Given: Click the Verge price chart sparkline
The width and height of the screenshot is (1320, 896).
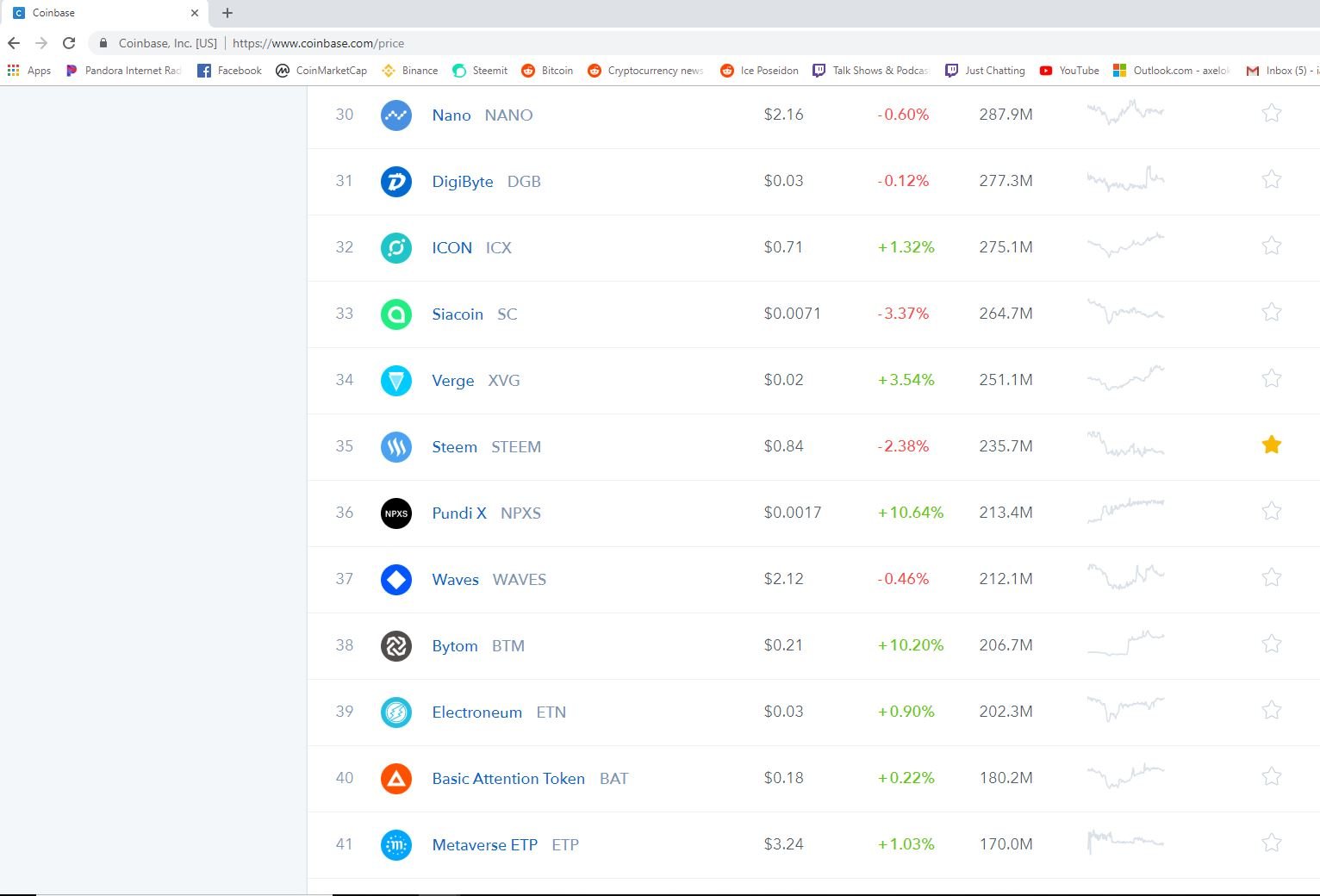Looking at the screenshot, I should click(x=1125, y=377).
